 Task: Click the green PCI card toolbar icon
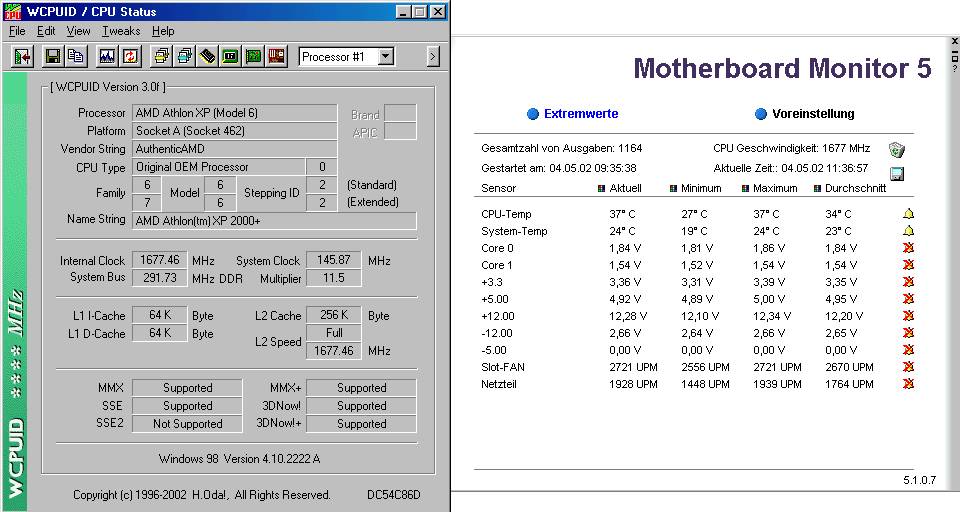pyautogui.click(x=253, y=57)
